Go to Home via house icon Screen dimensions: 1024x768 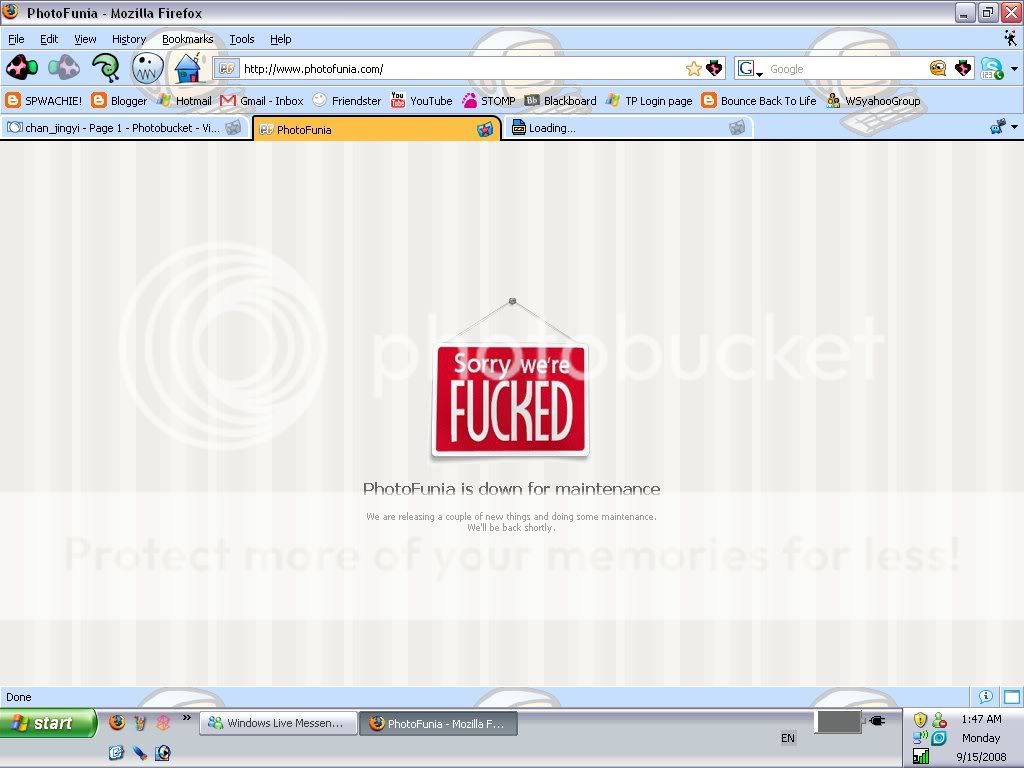coord(189,67)
